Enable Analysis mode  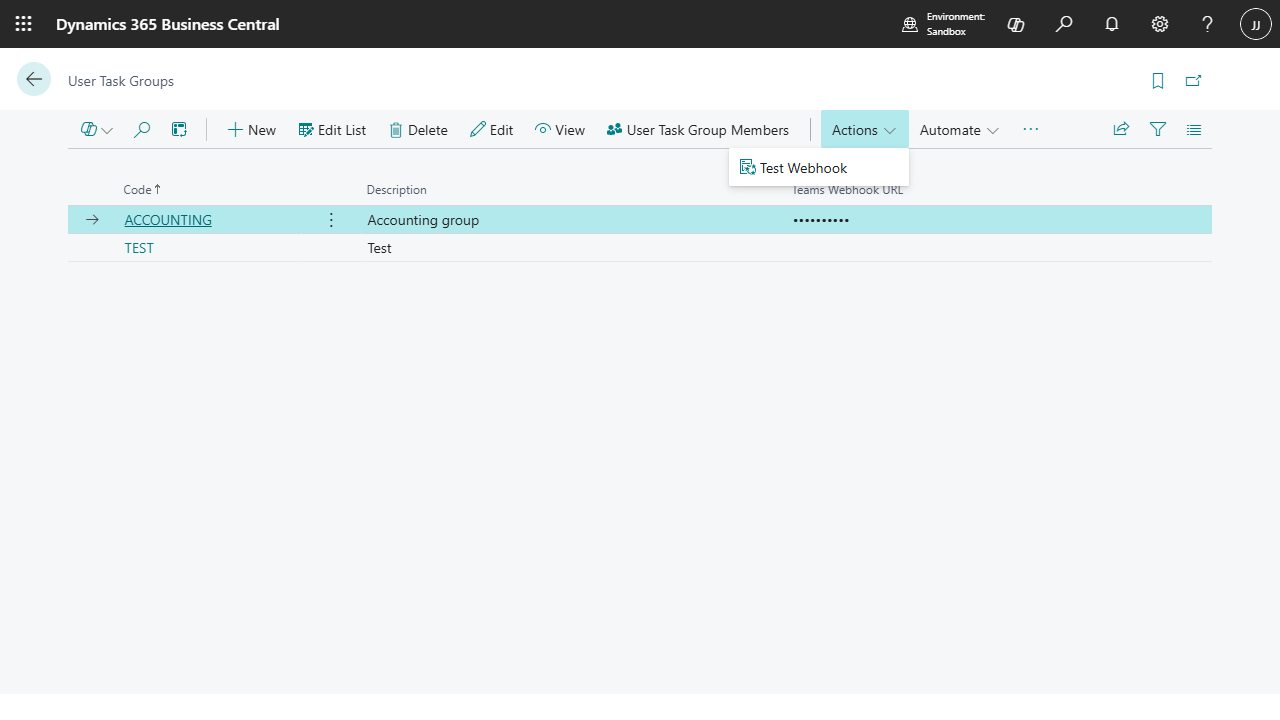pyautogui.click(x=179, y=129)
